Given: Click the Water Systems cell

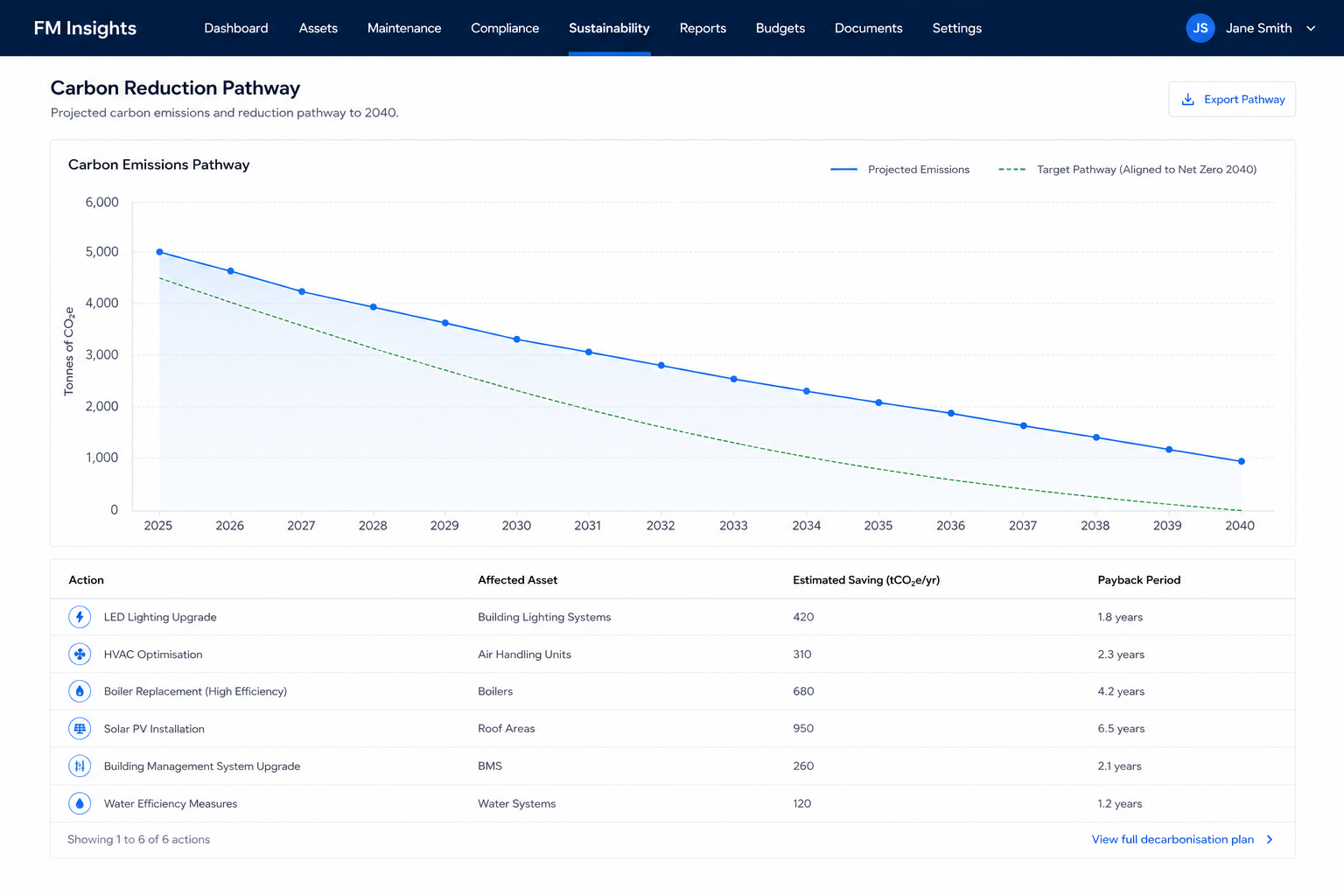Looking at the screenshot, I should (x=516, y=803).
